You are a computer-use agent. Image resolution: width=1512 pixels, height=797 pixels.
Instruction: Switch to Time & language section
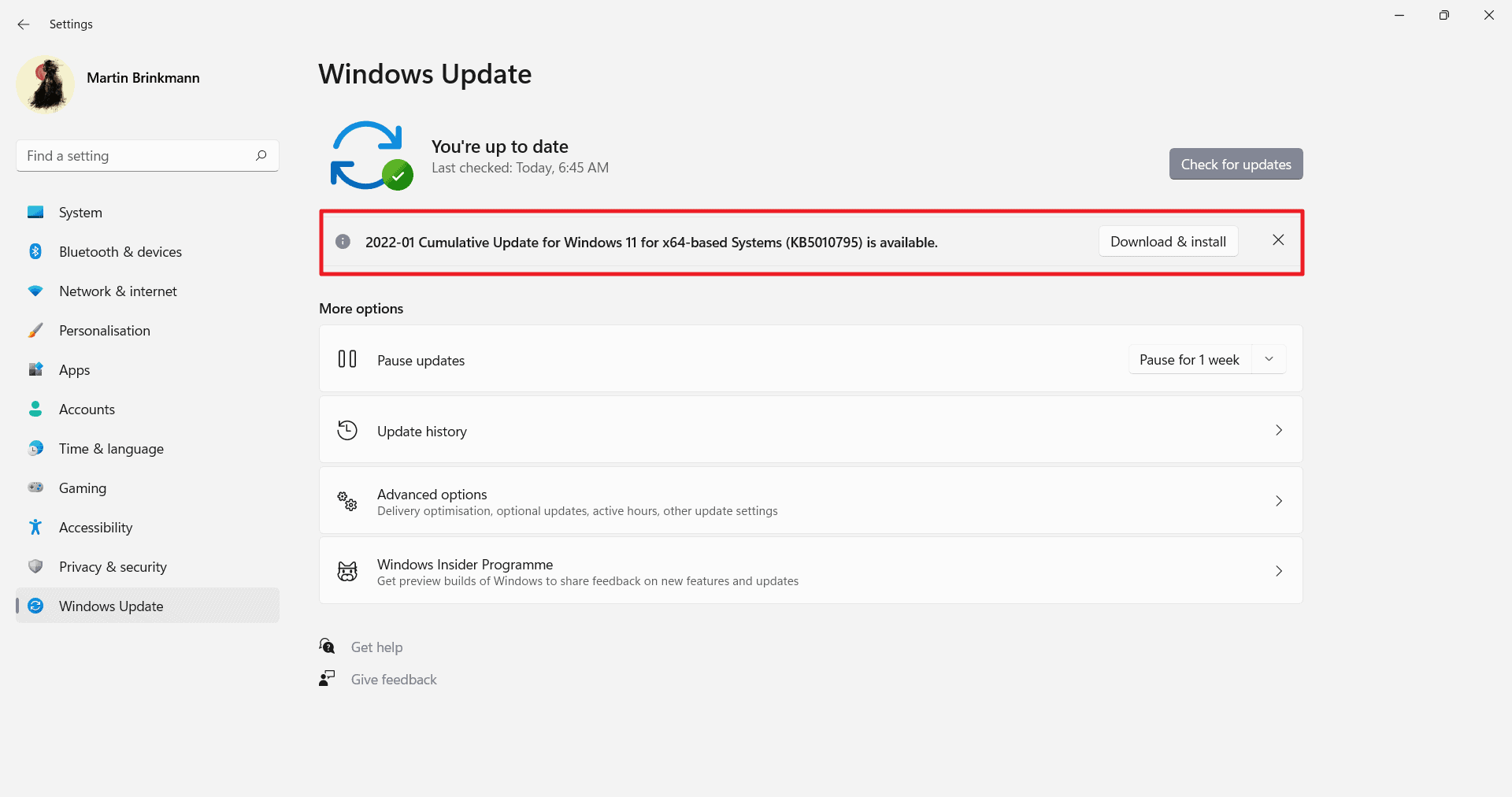(x=110, y=448)
